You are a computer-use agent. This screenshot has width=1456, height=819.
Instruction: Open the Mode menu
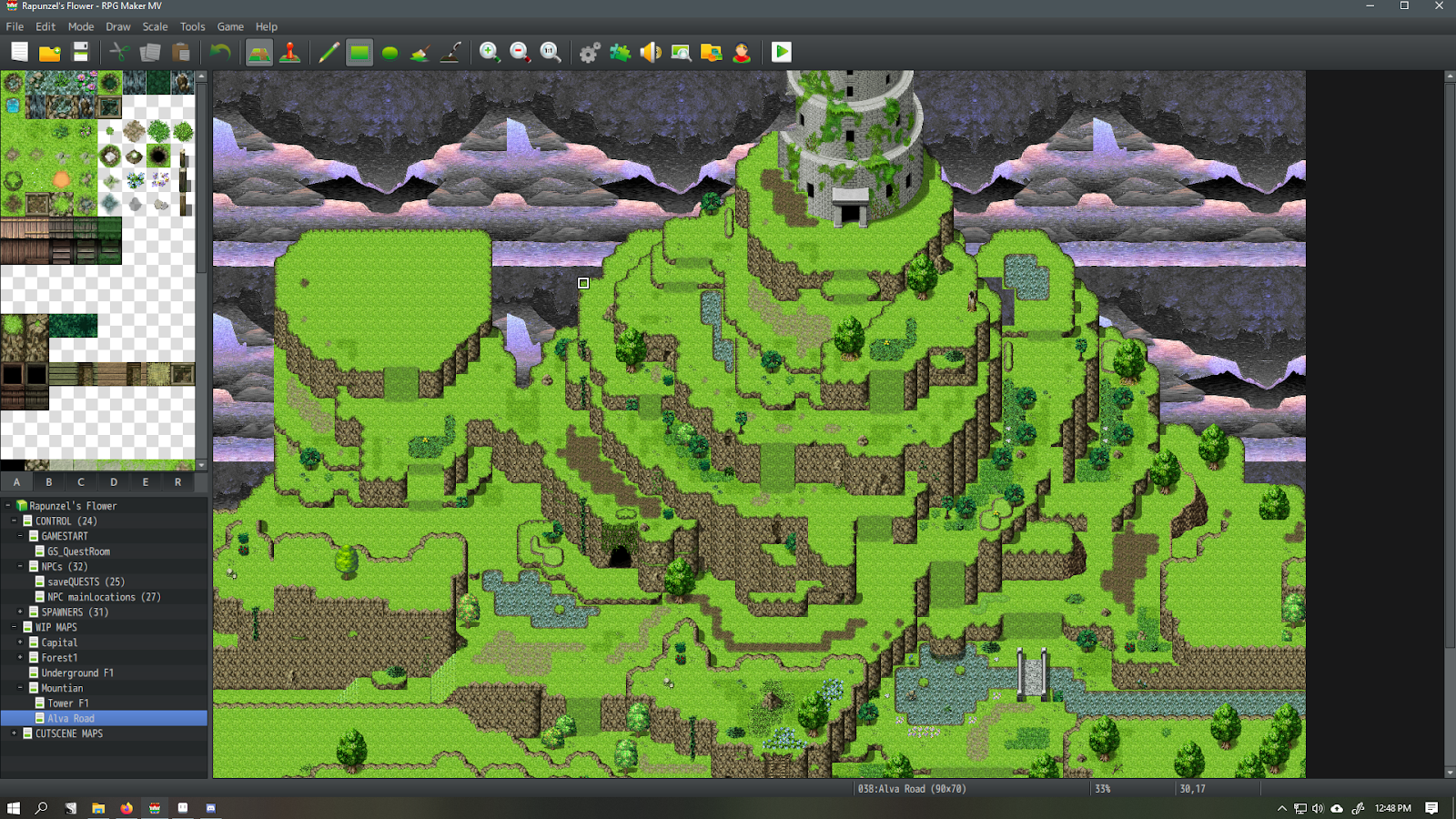click(x=81, y=26)
